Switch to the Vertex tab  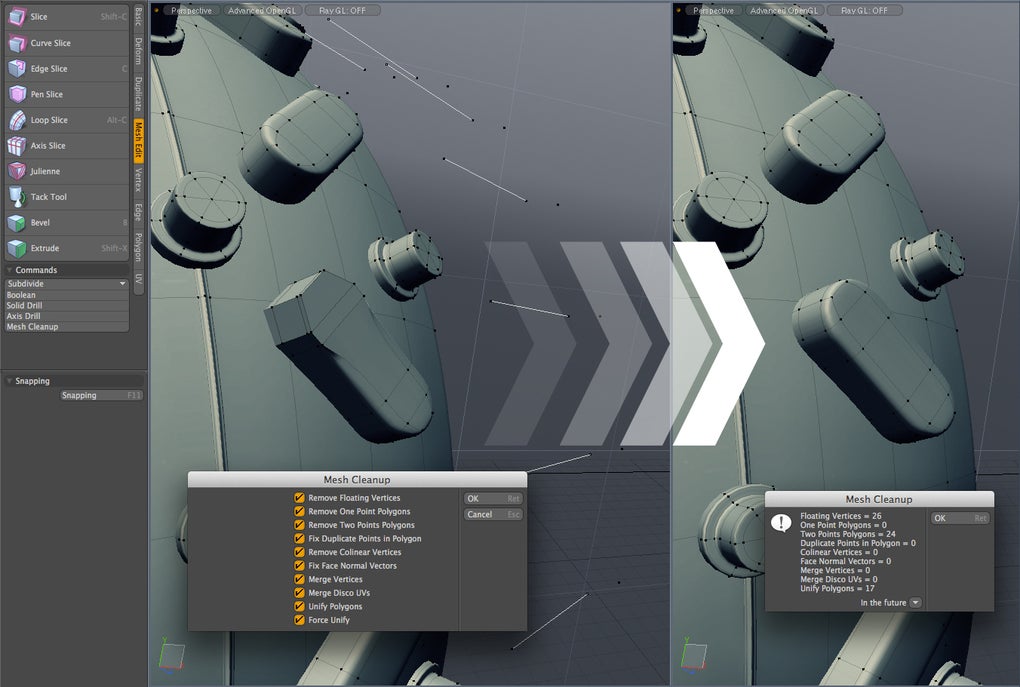139,180
